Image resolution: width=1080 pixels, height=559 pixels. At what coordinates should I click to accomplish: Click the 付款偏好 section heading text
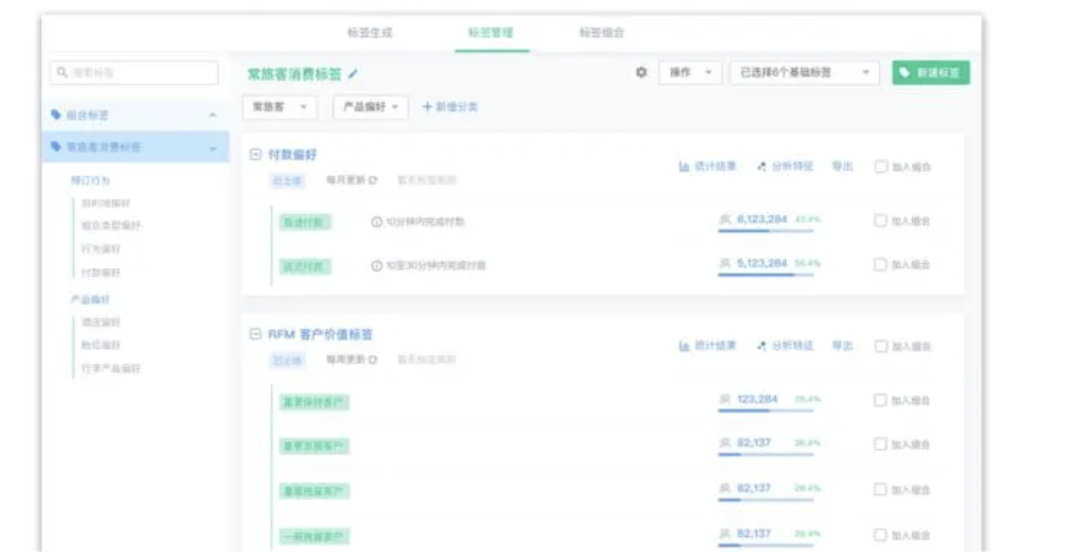point(292,154)
